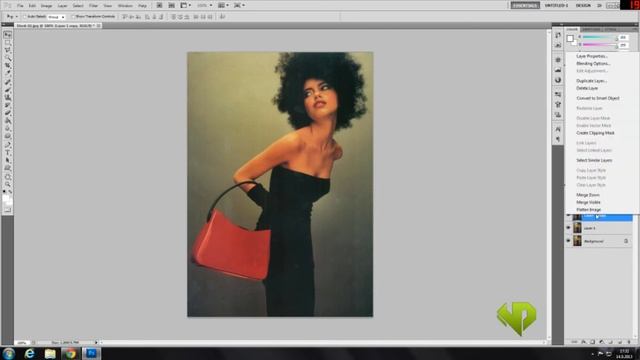Toggle Show Transform Controls checkbox
Screen dimensions: 640x360
coord(73,17)
